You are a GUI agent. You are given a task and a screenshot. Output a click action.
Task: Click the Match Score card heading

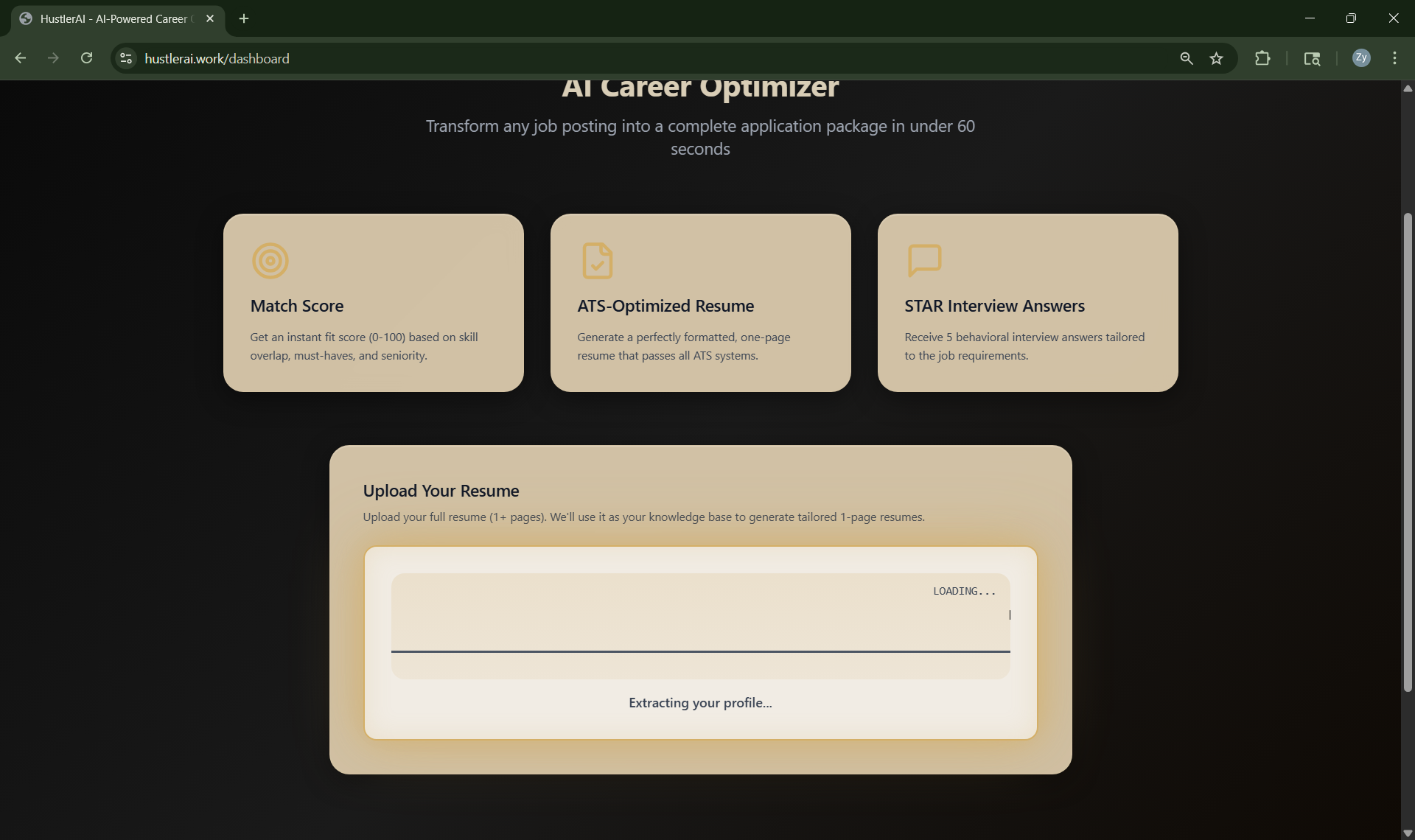[x=296, y=306]
